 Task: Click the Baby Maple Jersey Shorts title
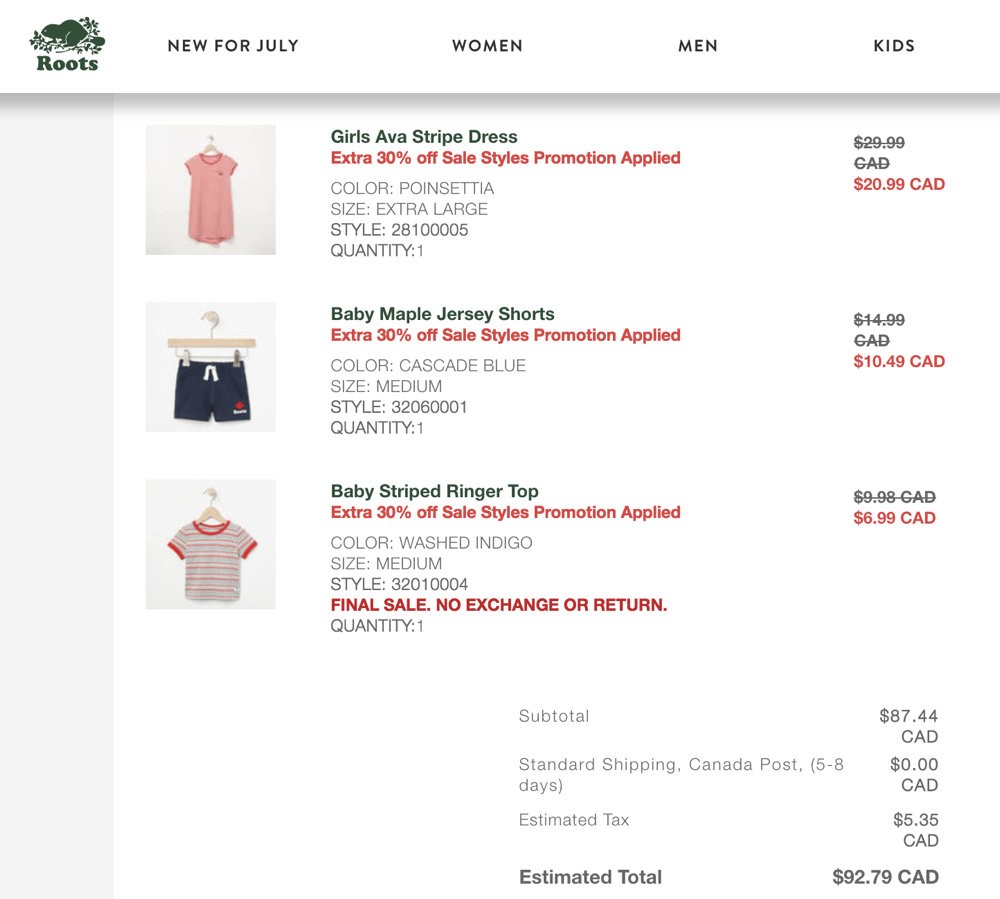[442, 314]
